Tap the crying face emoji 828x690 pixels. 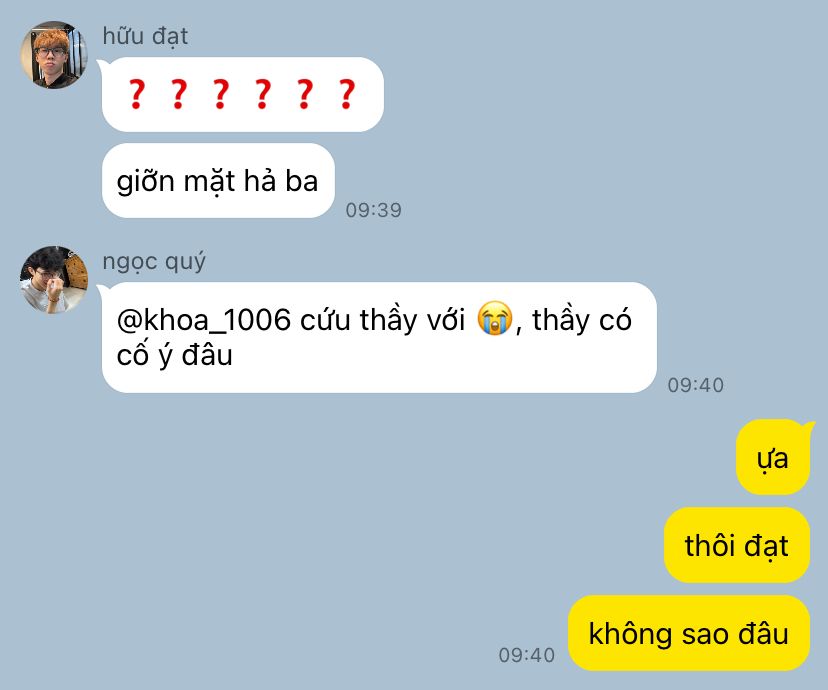tap(495, 318)
